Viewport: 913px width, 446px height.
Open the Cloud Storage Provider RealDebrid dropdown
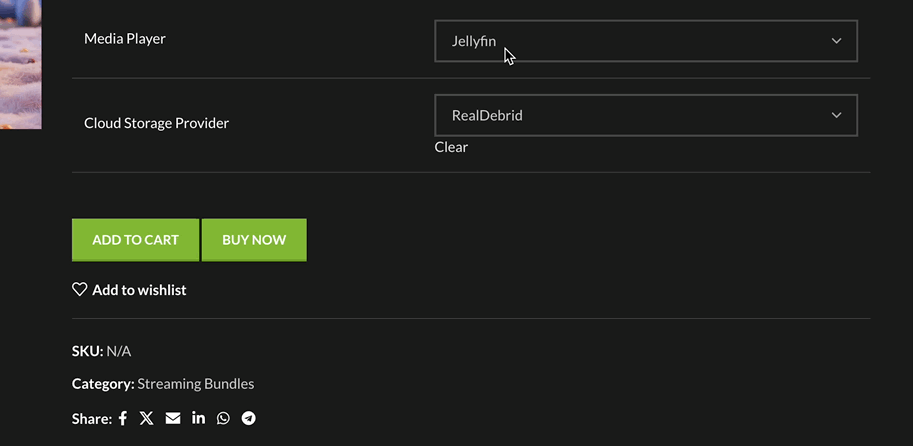tap(646, 115)
